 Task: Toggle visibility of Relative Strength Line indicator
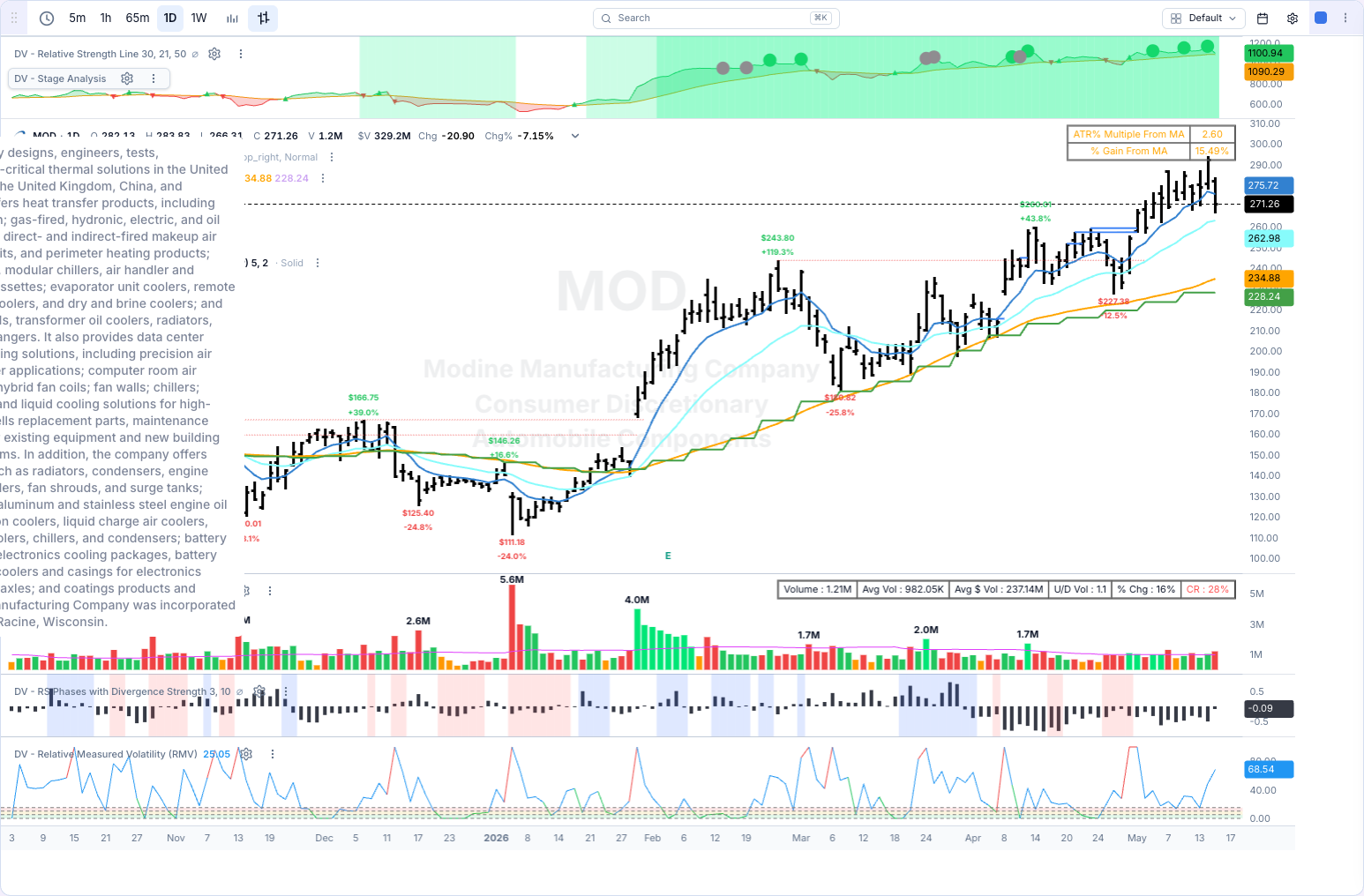tap(195, 54)
